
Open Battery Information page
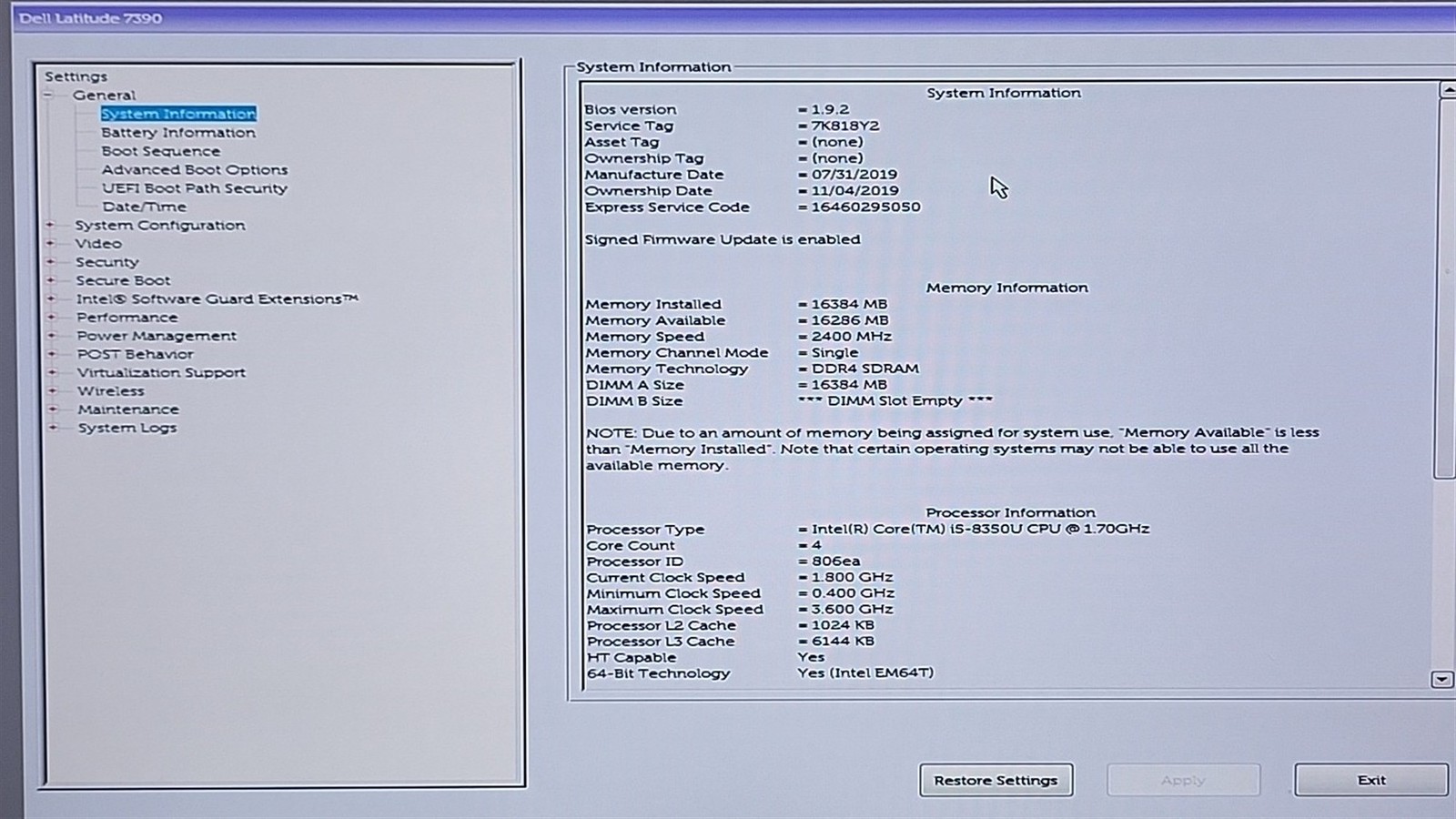click(178, 132)
